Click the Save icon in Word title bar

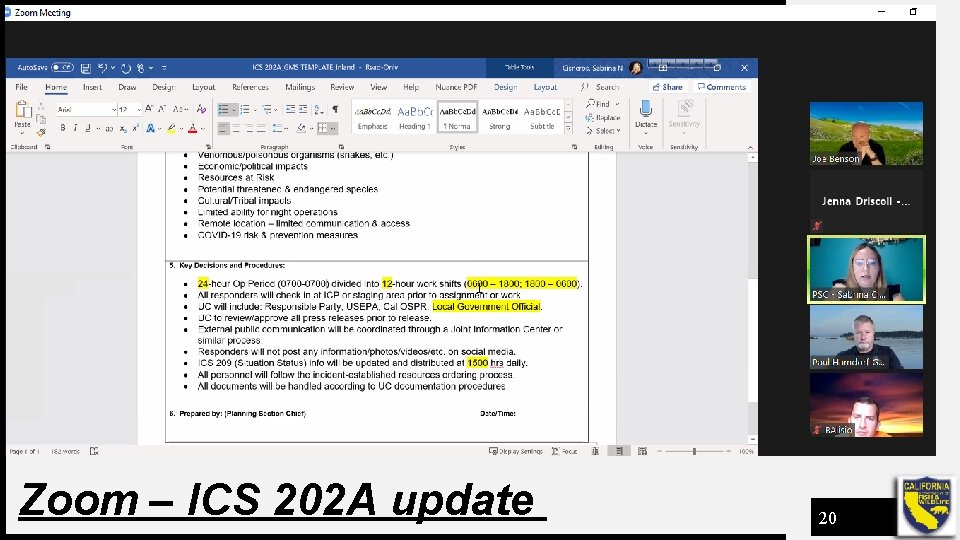point(86,68)
